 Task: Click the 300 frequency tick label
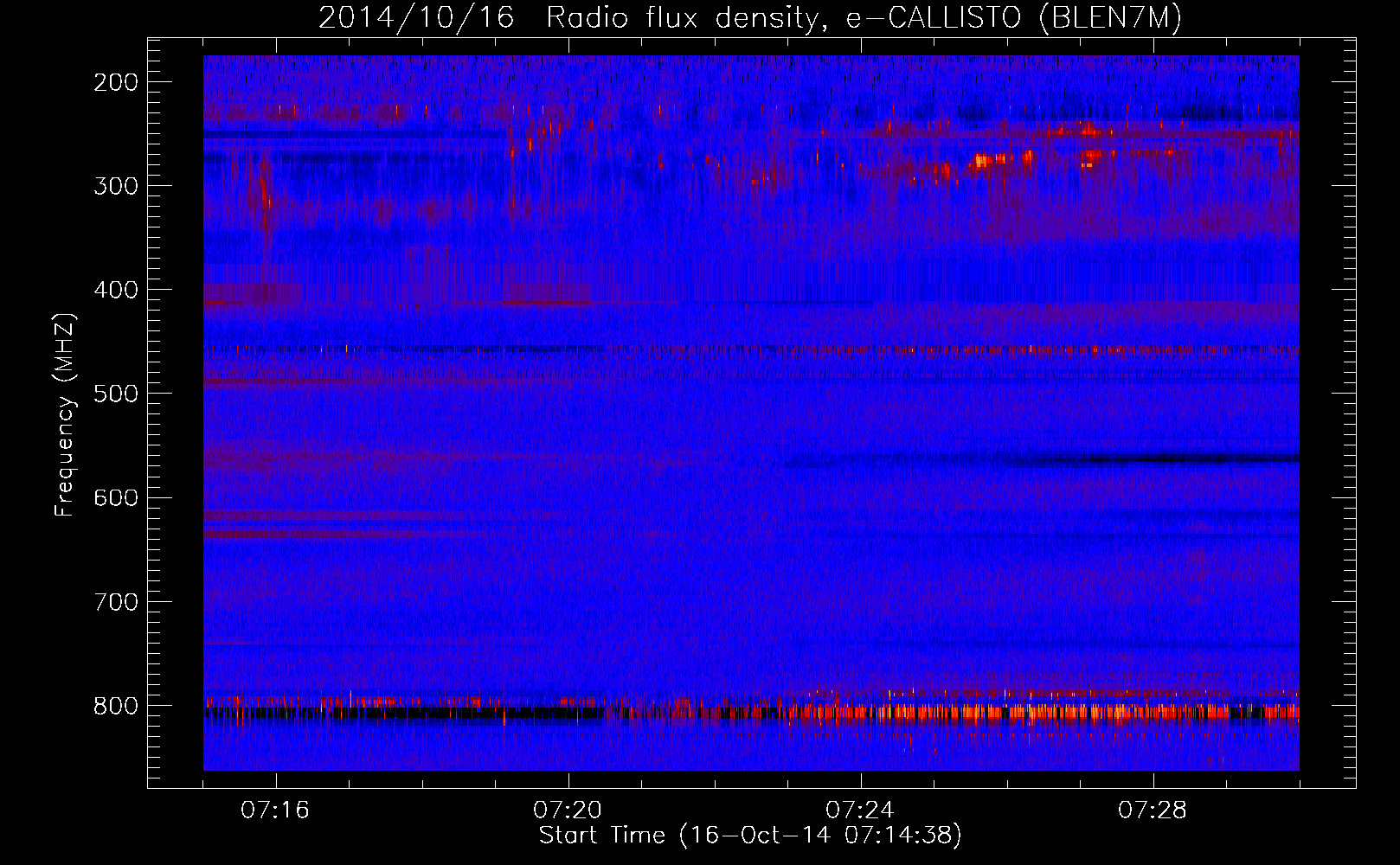(116, 186)
